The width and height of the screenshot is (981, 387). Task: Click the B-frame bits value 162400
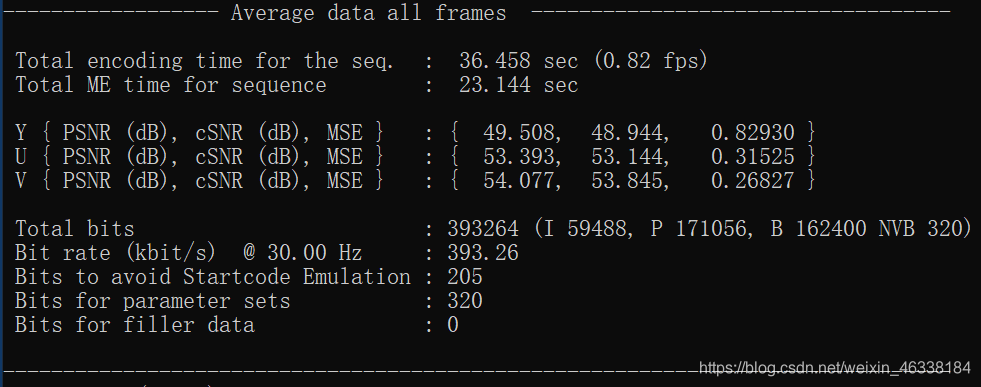click(831, 229)
